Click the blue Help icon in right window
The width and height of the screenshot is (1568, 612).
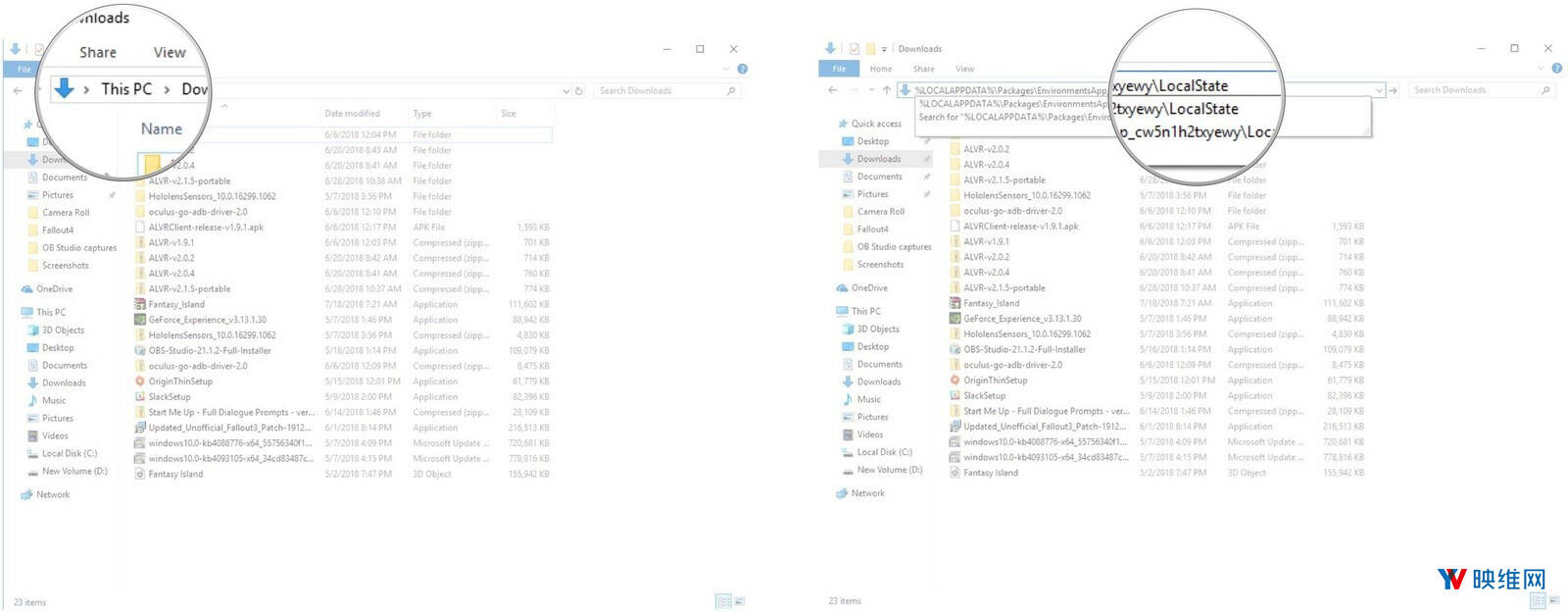tap(1557, 69)
